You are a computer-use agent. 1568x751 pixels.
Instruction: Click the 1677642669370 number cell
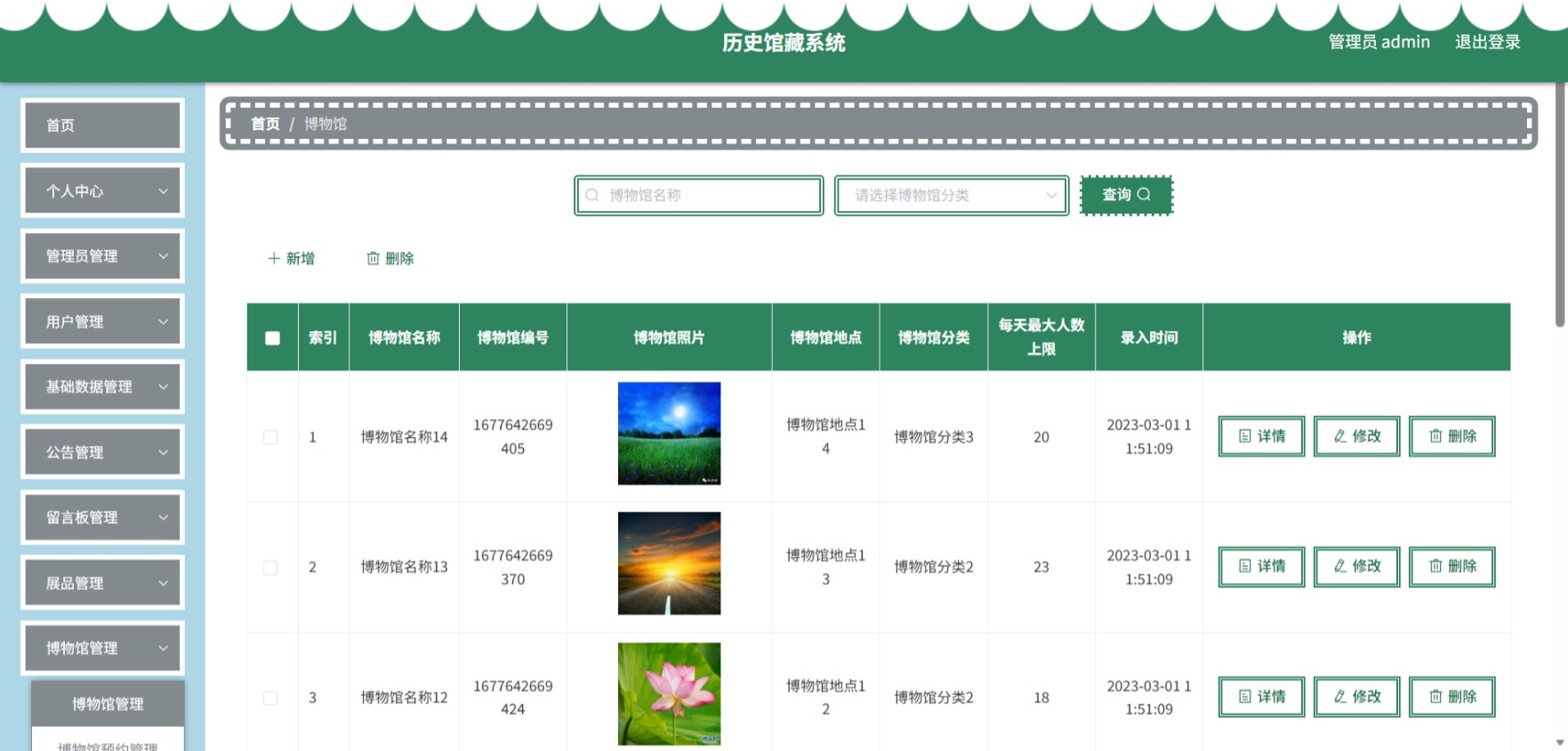coord(513,567)
